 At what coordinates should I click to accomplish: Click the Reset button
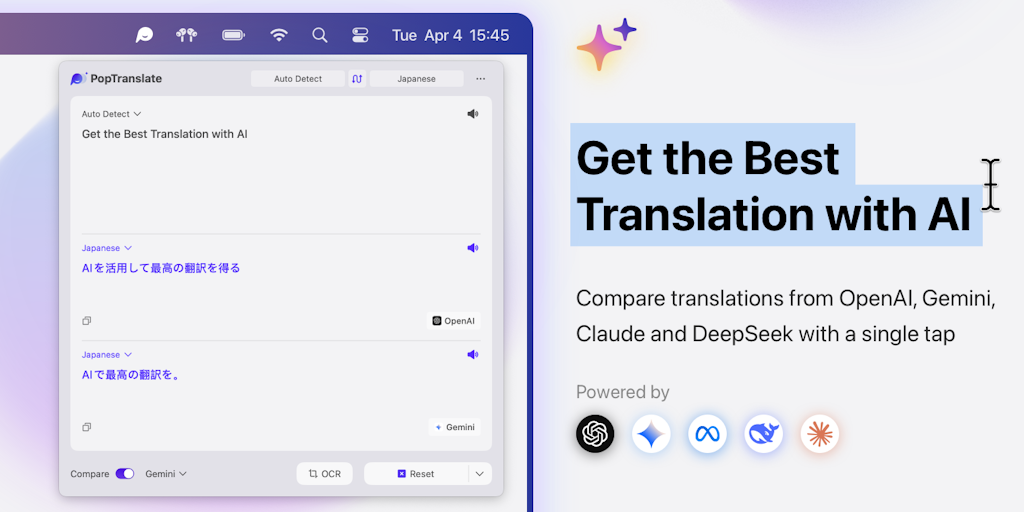416,474
